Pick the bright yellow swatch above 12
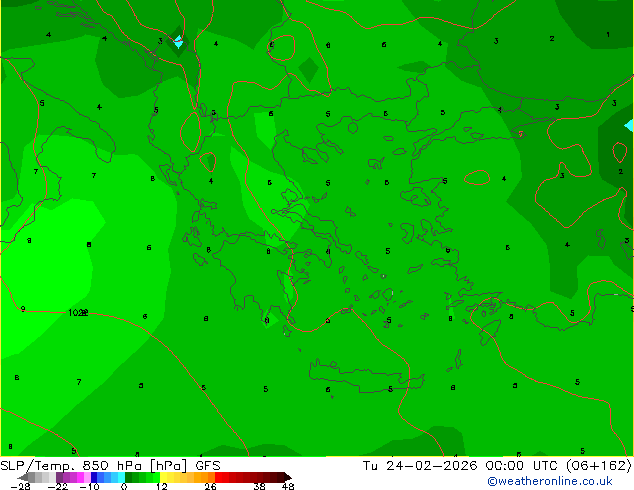The image size is (634, 490). [x=163, y=477]
